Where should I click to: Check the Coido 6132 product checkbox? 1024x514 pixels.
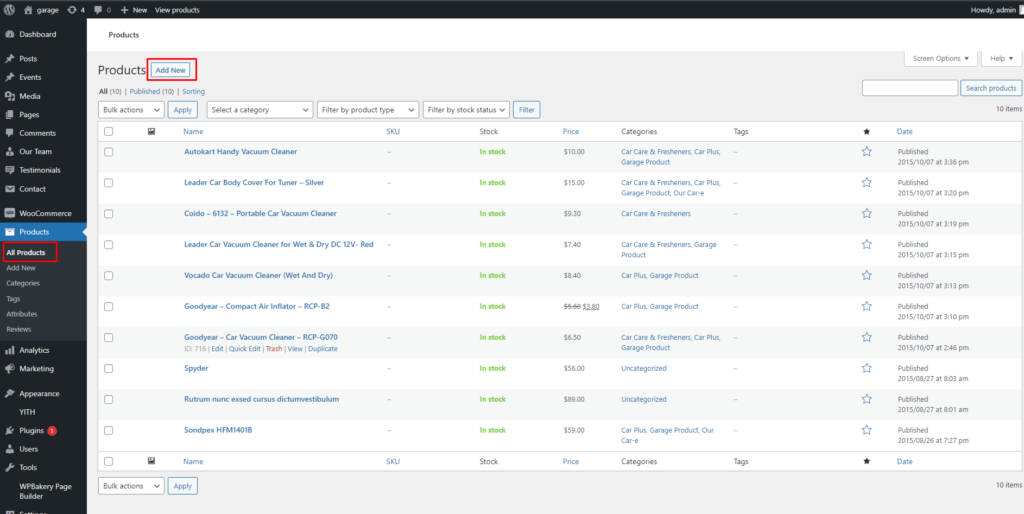[x=108, y=214]
